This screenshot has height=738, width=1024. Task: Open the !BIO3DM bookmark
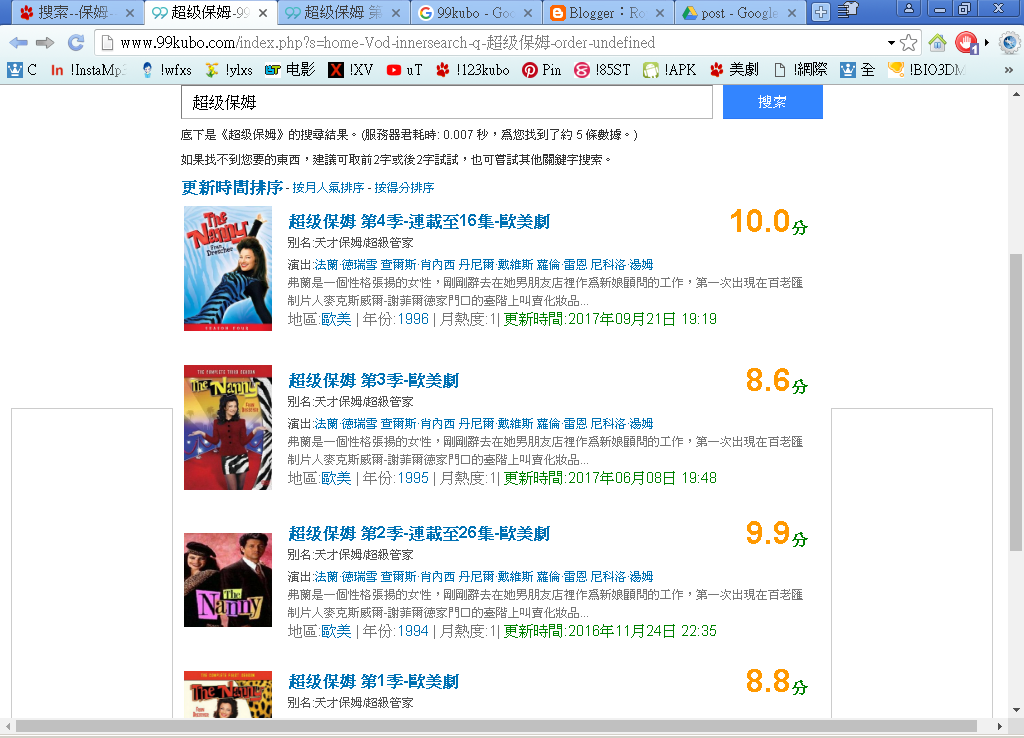point(927,70)
